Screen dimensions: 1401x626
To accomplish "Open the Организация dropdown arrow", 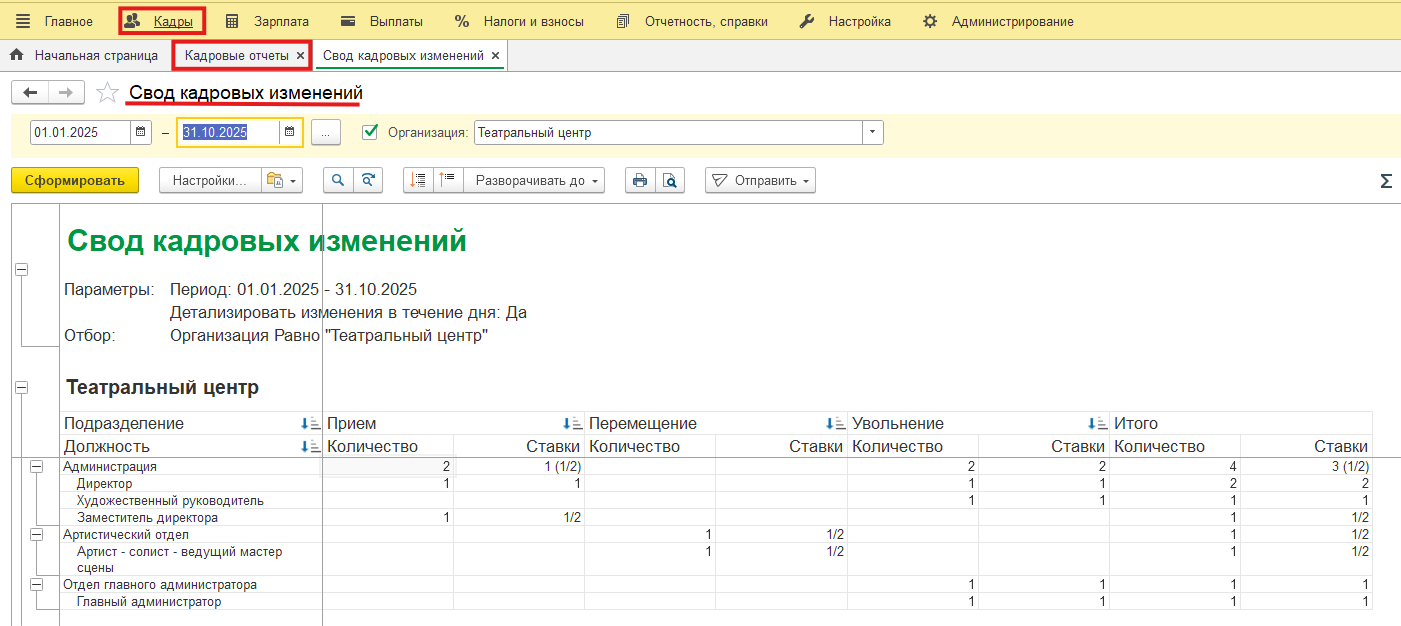I will 873,132.
